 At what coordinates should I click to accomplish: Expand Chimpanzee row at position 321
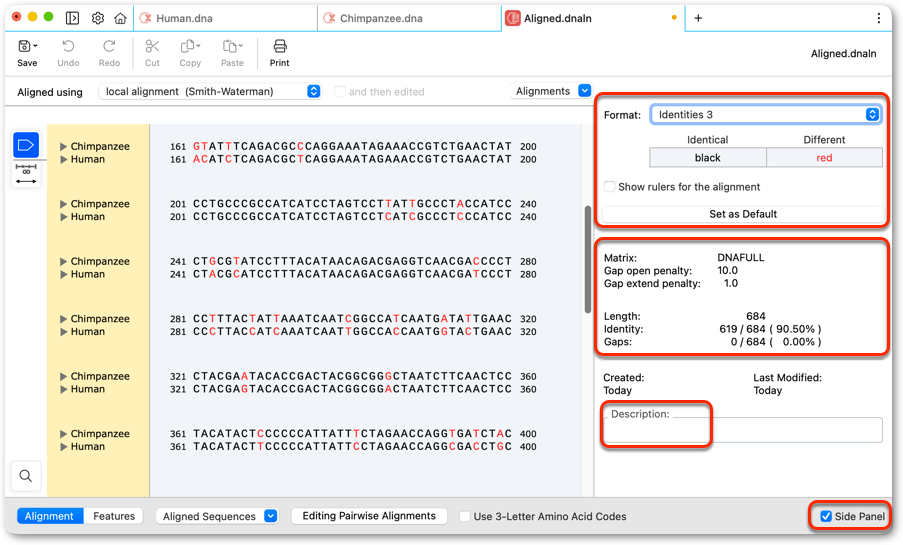click(x=63, y=376)
